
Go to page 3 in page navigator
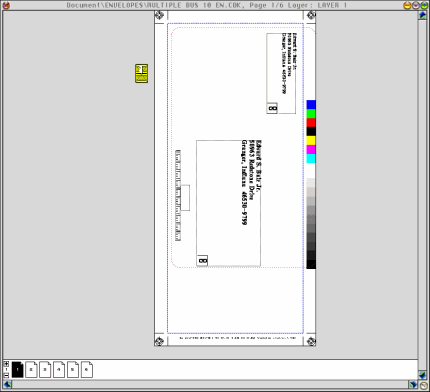[x=45, y=369]
